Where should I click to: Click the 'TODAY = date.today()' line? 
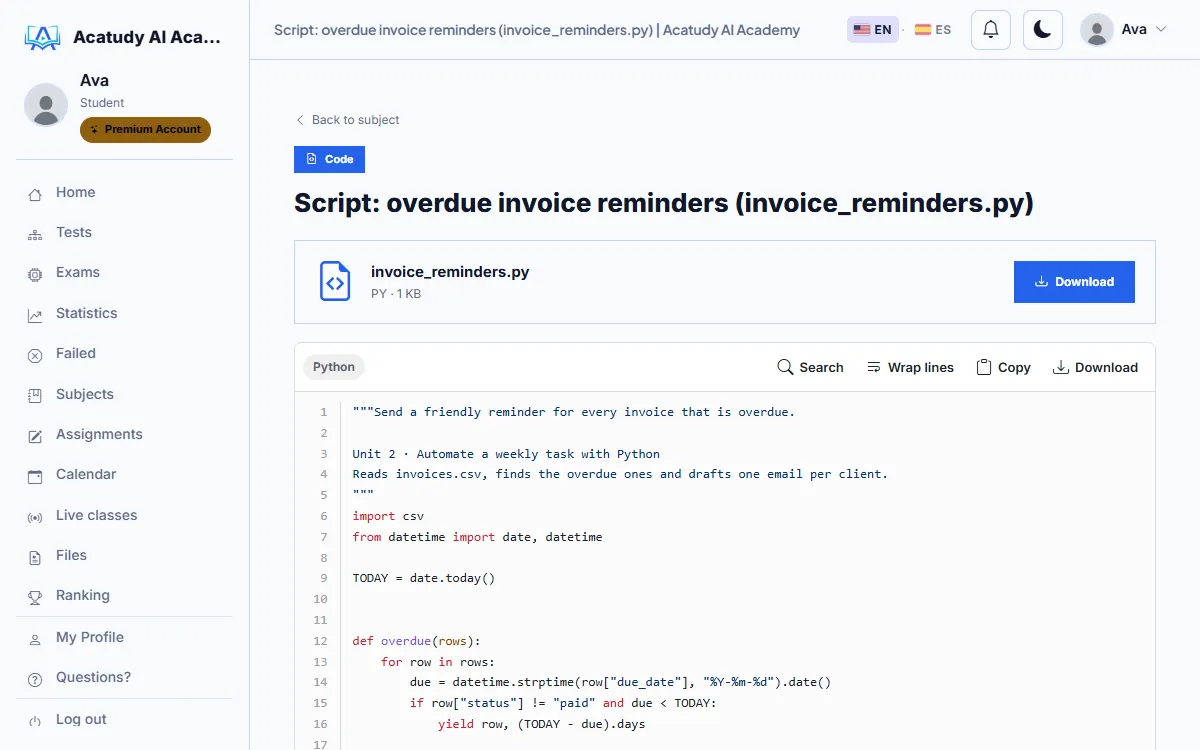click(424, 578)
